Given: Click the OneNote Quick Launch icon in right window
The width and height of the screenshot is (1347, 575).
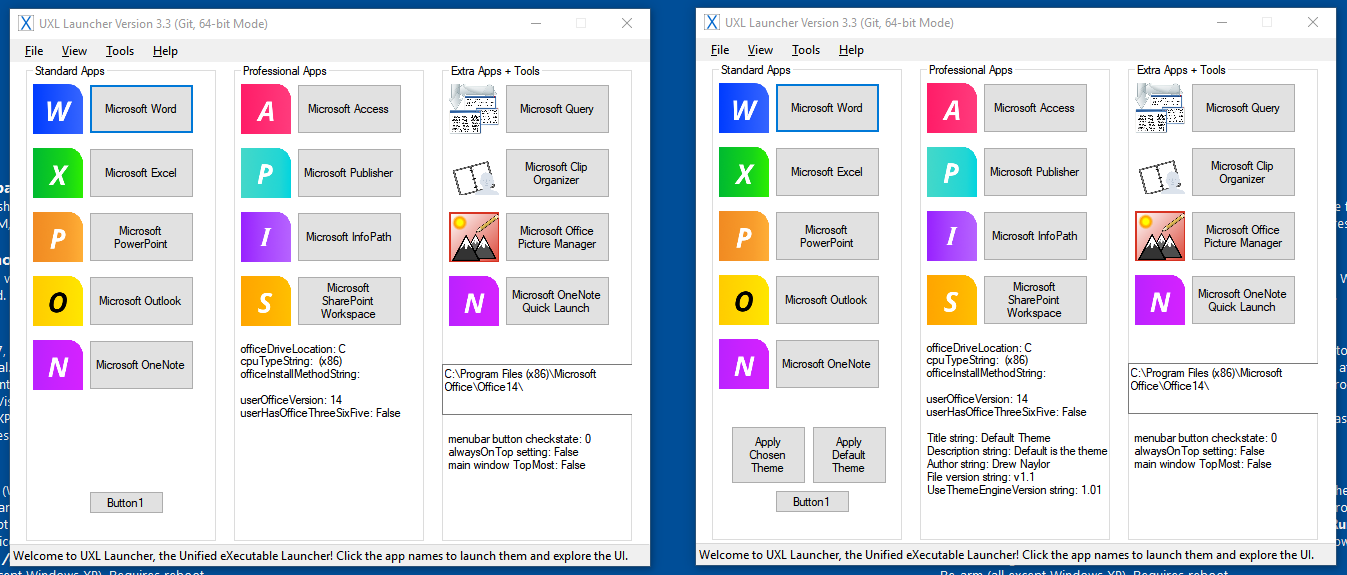Looking at the screenshot, I should pyautogui.click(x=1160, y=300).
